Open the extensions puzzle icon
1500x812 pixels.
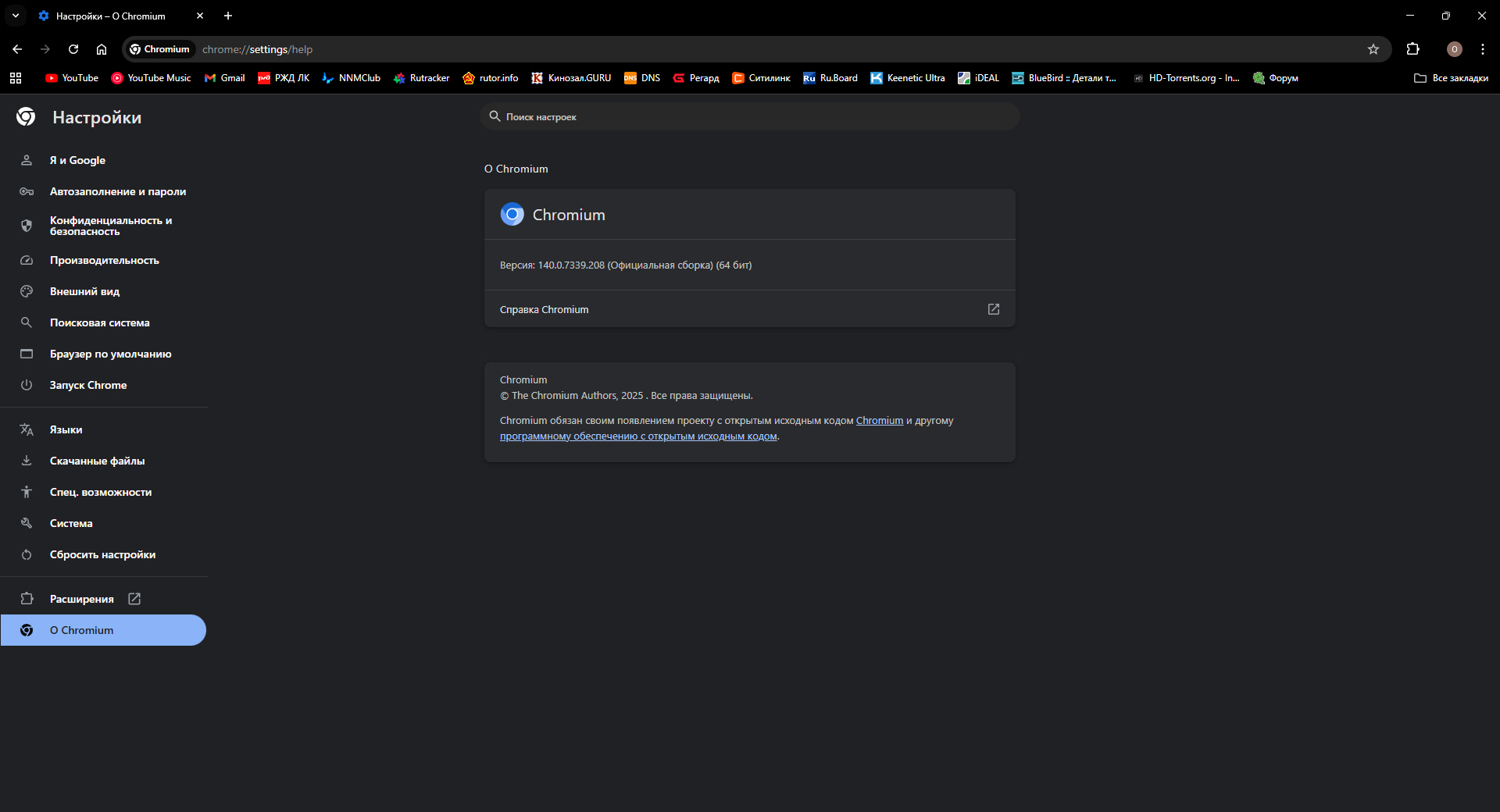pos(1412,49)
